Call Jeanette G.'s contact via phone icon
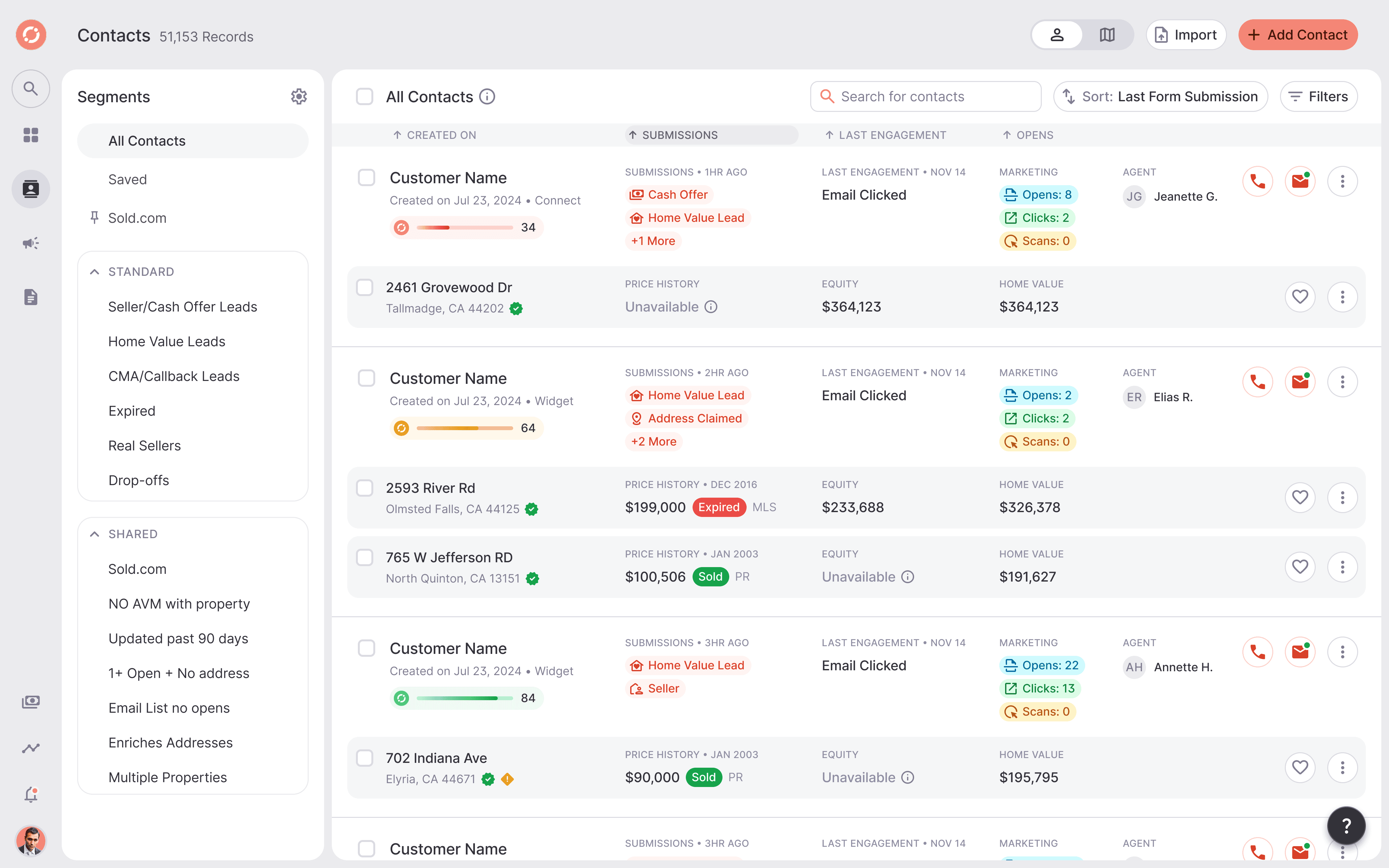The height and width of the screenshot is (868, 1389). tap(1257, 181)
